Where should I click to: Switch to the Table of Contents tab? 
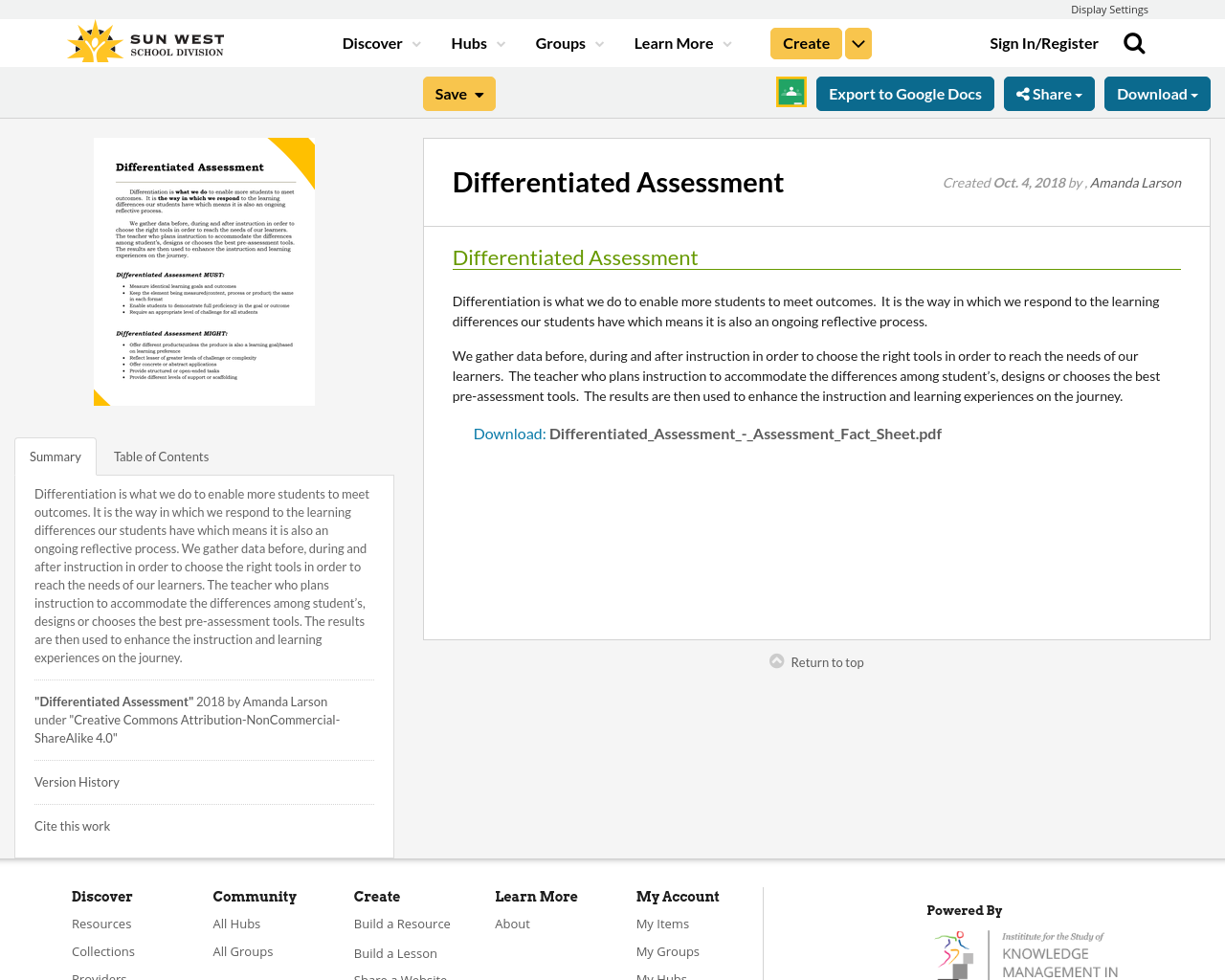point(161,455)
